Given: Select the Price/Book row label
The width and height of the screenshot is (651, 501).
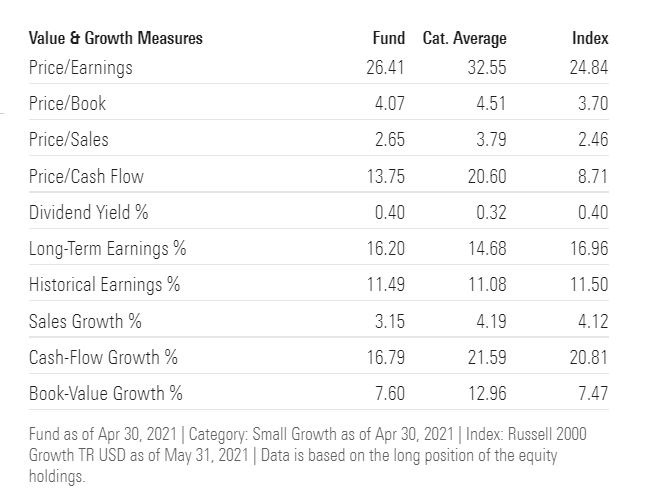Looking at the screenshot, I should pos(67,104).
